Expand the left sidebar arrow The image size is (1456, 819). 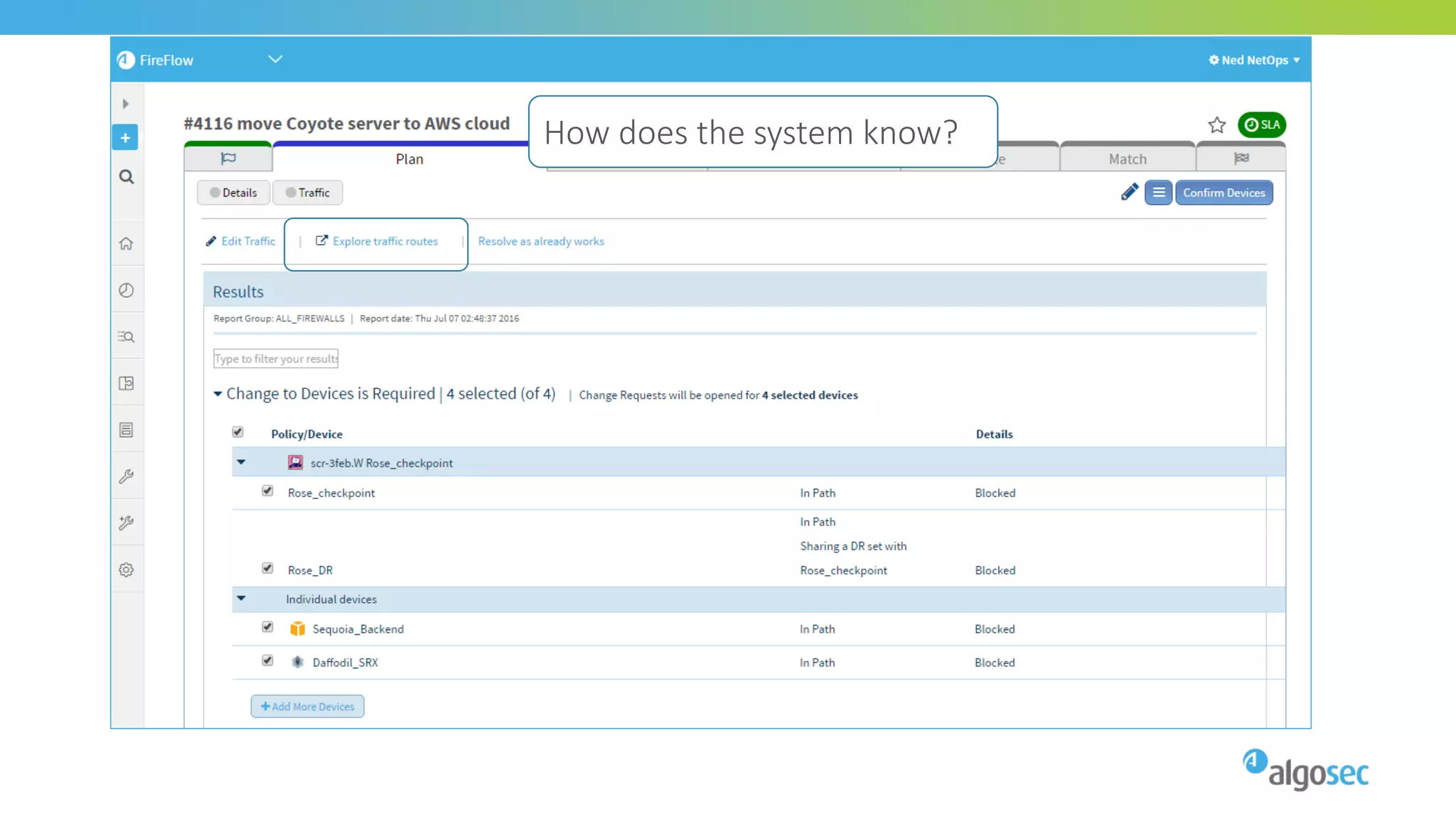pyautogui.click(x=126, y=104)
